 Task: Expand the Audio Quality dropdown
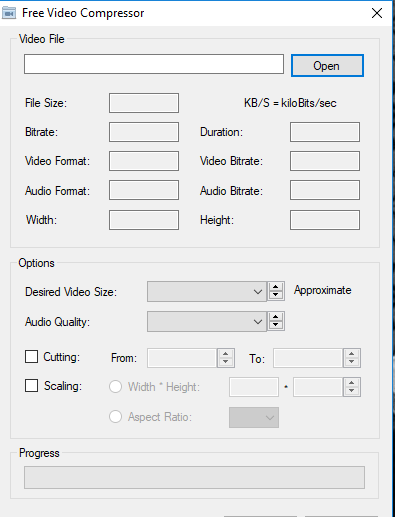207,321
